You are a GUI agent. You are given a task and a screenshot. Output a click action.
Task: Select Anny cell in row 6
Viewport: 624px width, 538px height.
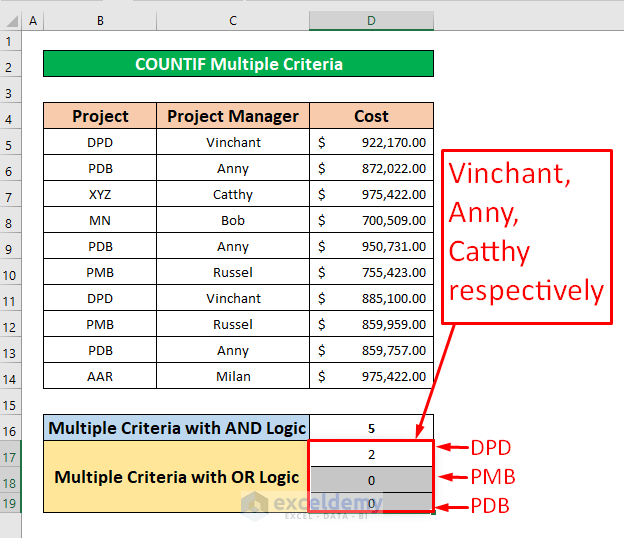(x=233, y=168)
